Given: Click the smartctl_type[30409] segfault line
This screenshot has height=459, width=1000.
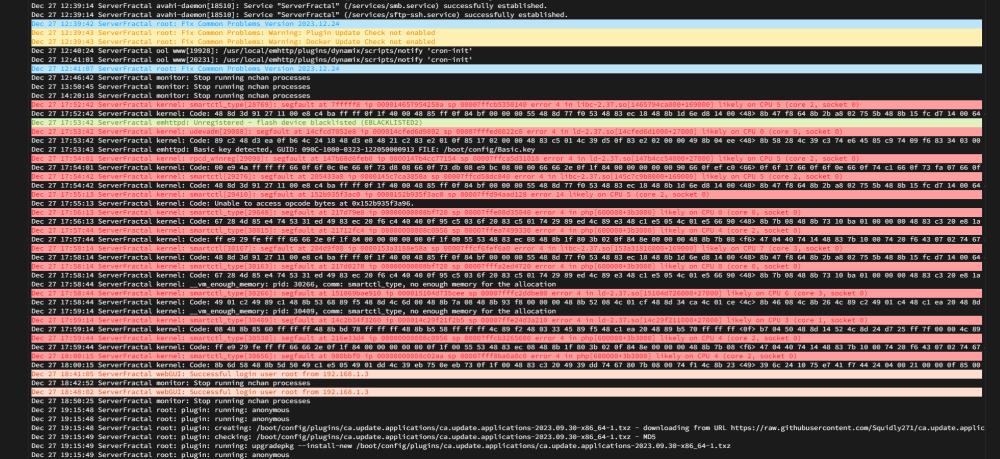Looking at the screenshot, I should (506, 320).
